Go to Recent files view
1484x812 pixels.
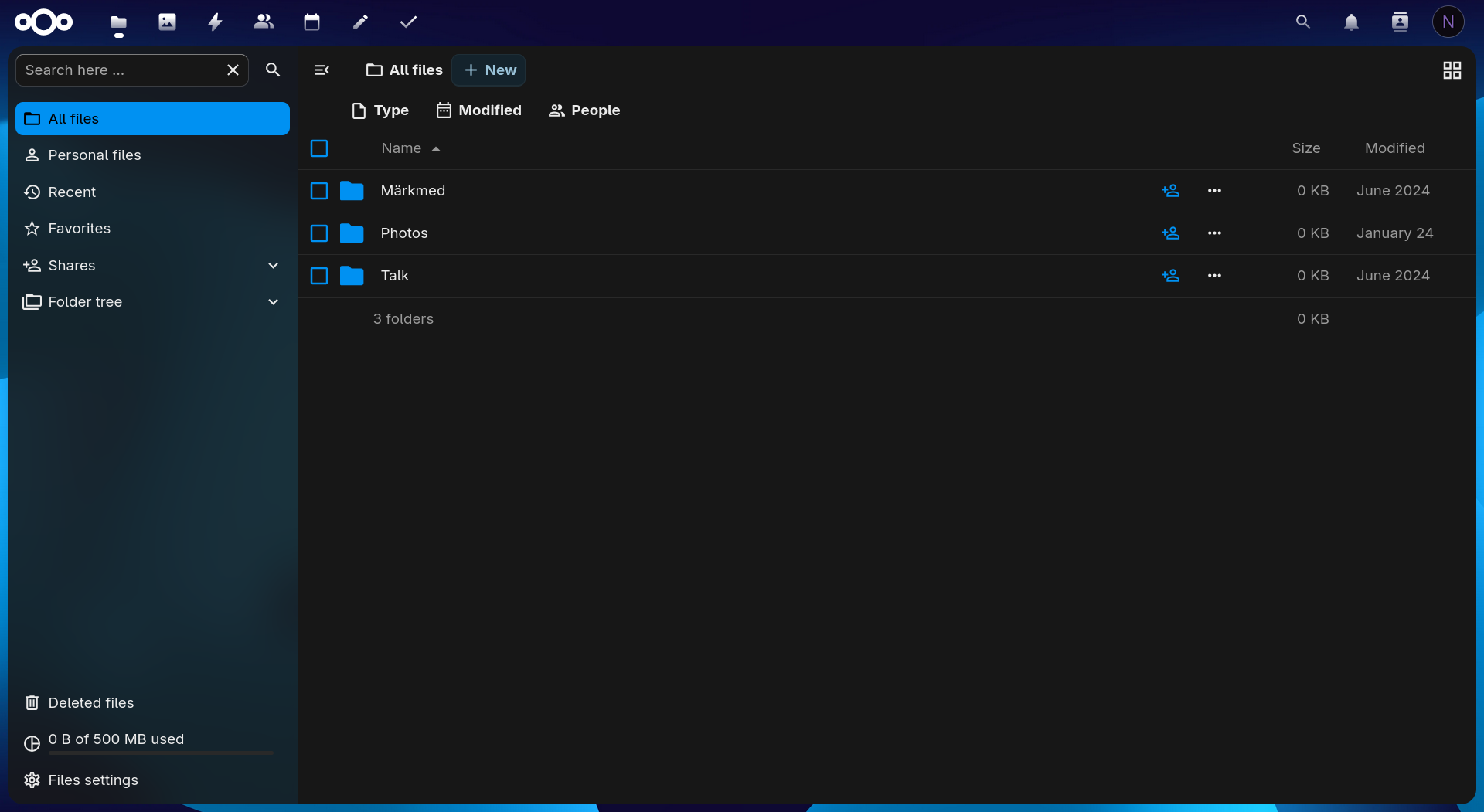tap(72, 192)
